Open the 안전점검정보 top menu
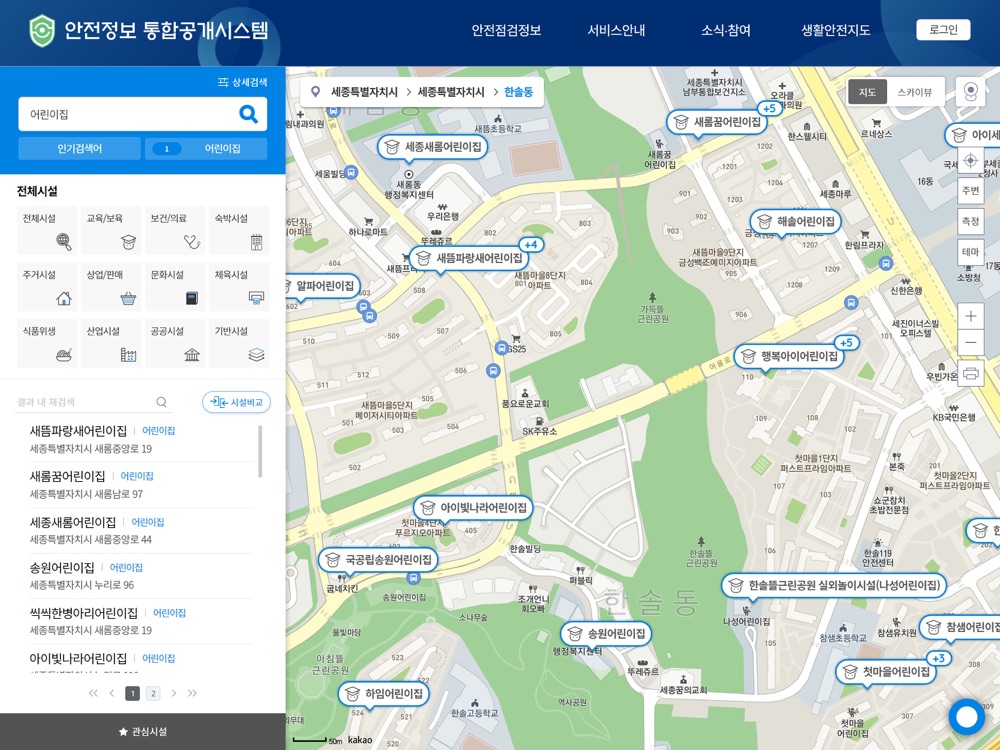This screenshot has width=1000, height=750. click(506, 30)
